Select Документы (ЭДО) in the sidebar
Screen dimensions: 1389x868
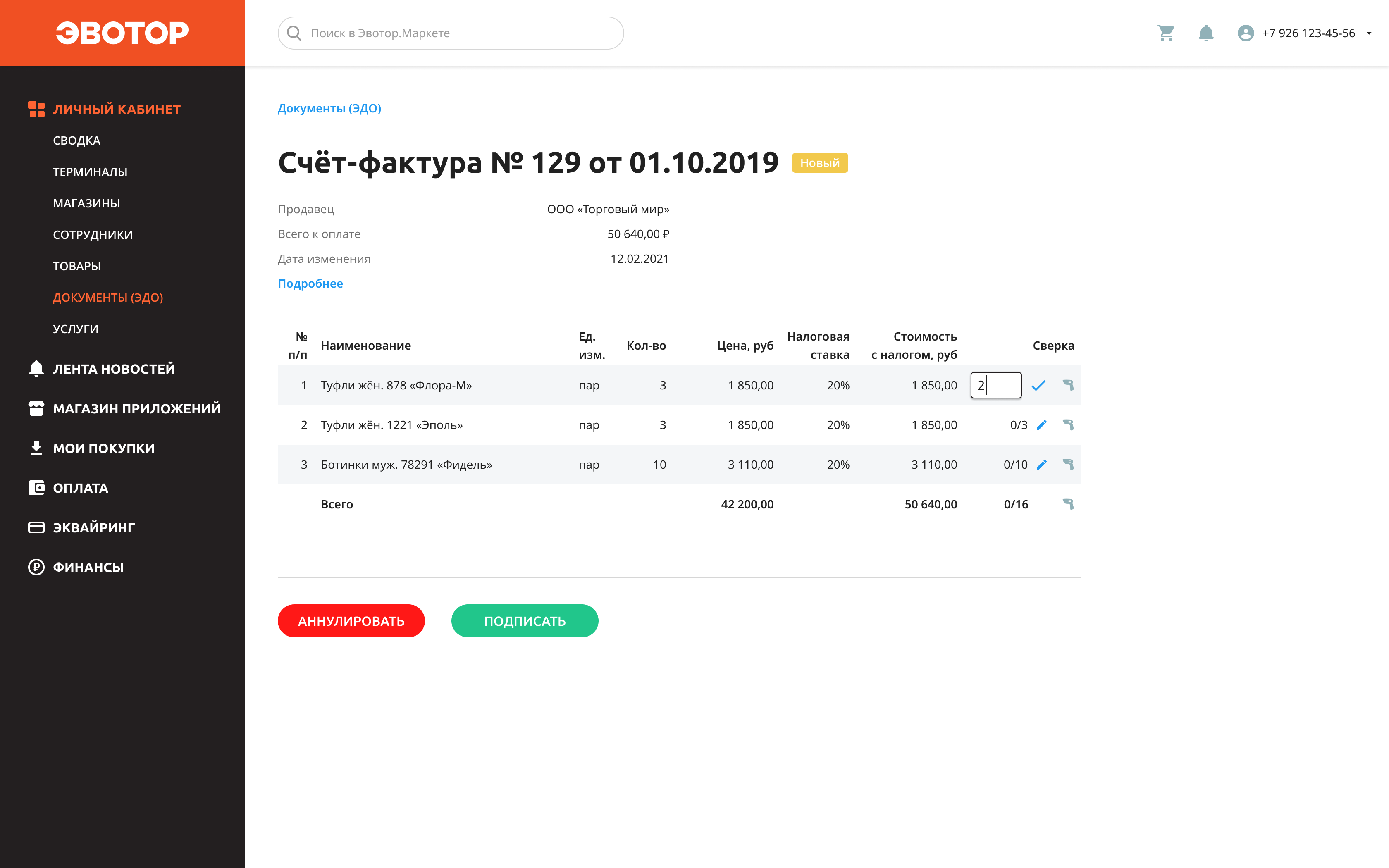[x=108, y=297]
